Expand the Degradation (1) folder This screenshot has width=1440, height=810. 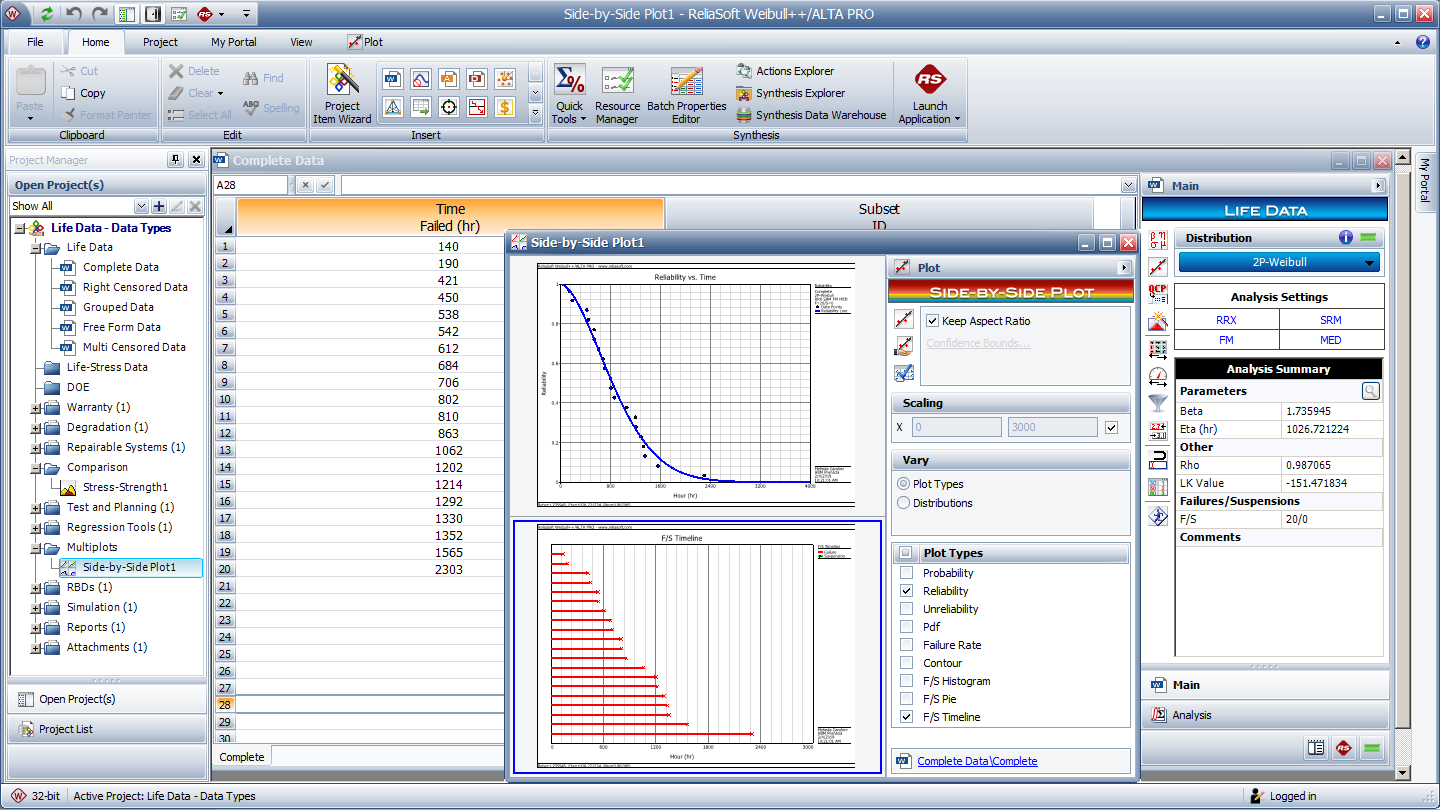pyautogui.click(x=36, y=428)
